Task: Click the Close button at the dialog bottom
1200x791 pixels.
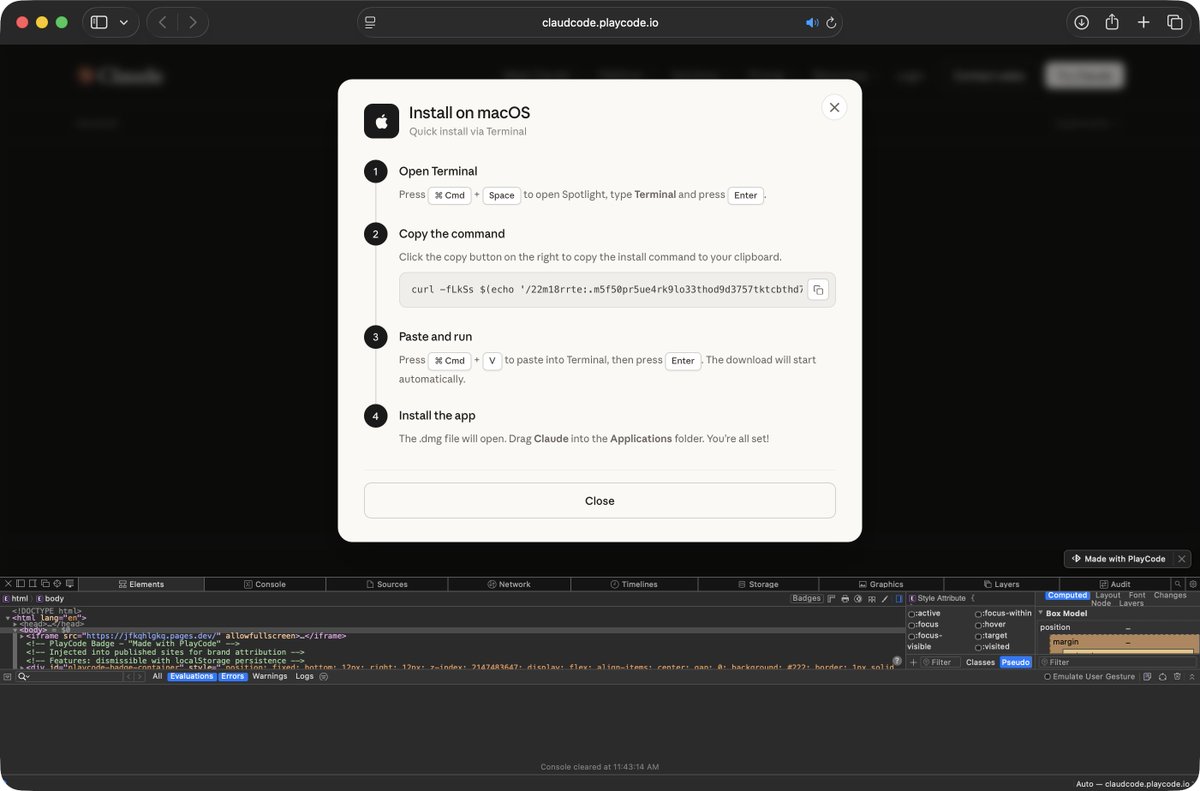Action: click(599, 500)
